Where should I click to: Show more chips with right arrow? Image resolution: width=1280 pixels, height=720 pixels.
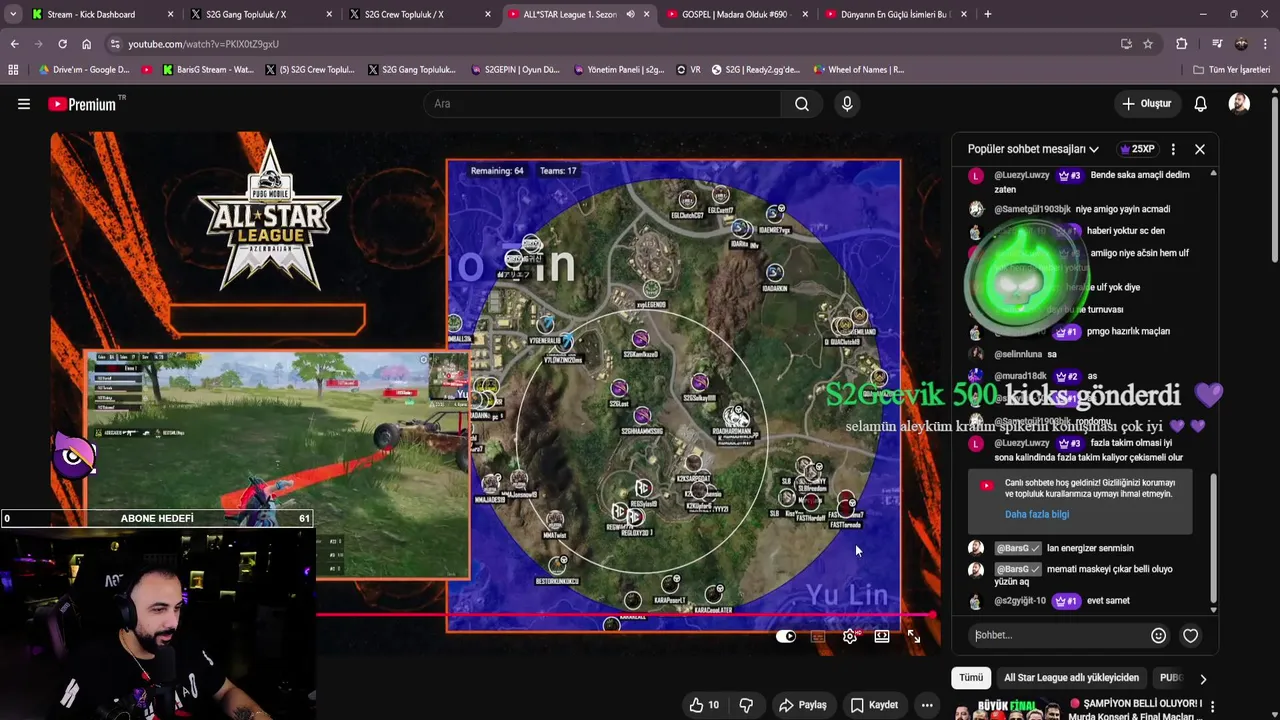pos(1202,678)
